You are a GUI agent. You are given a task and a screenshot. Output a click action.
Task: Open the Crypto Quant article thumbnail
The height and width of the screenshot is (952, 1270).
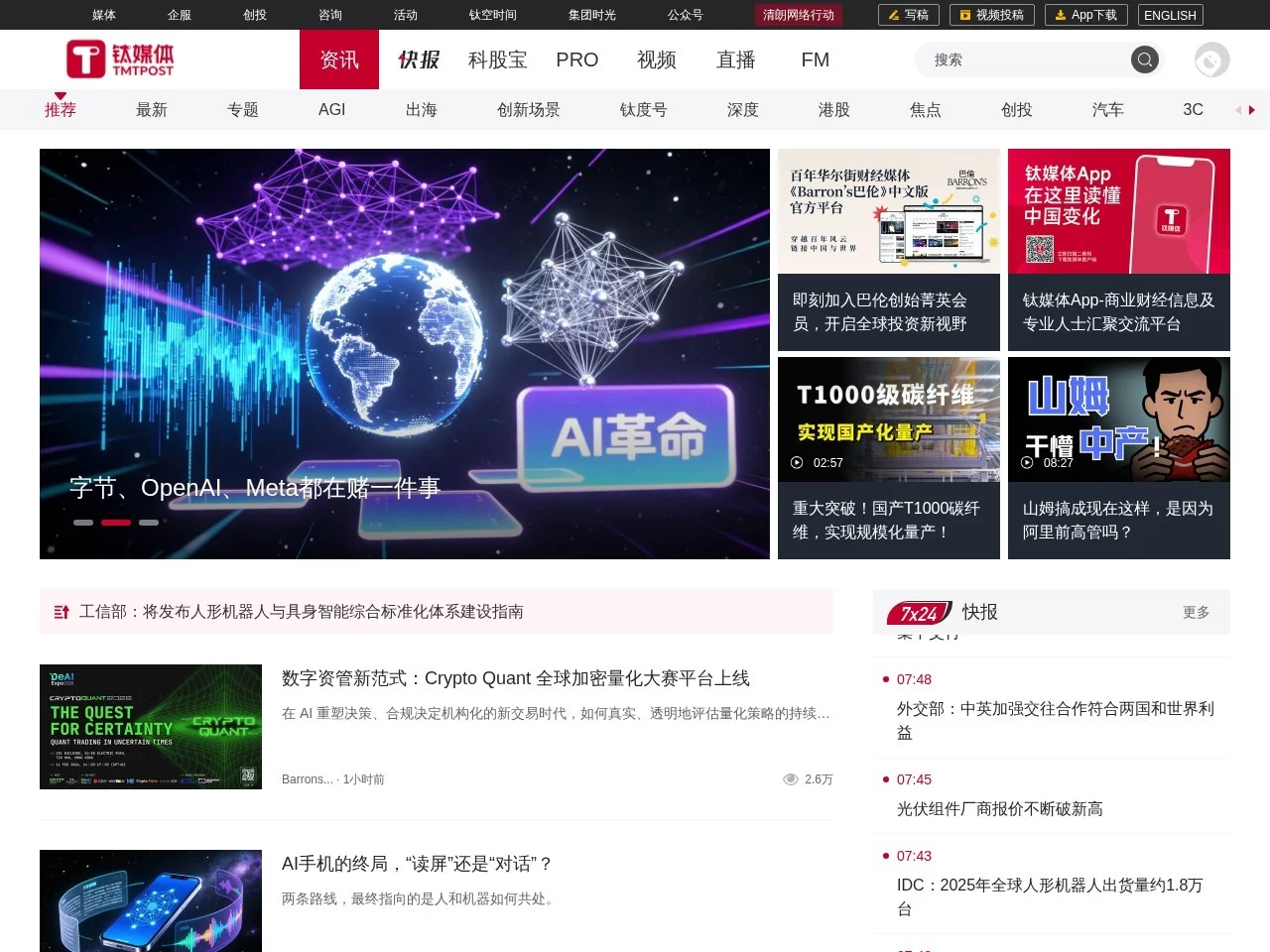151,727
